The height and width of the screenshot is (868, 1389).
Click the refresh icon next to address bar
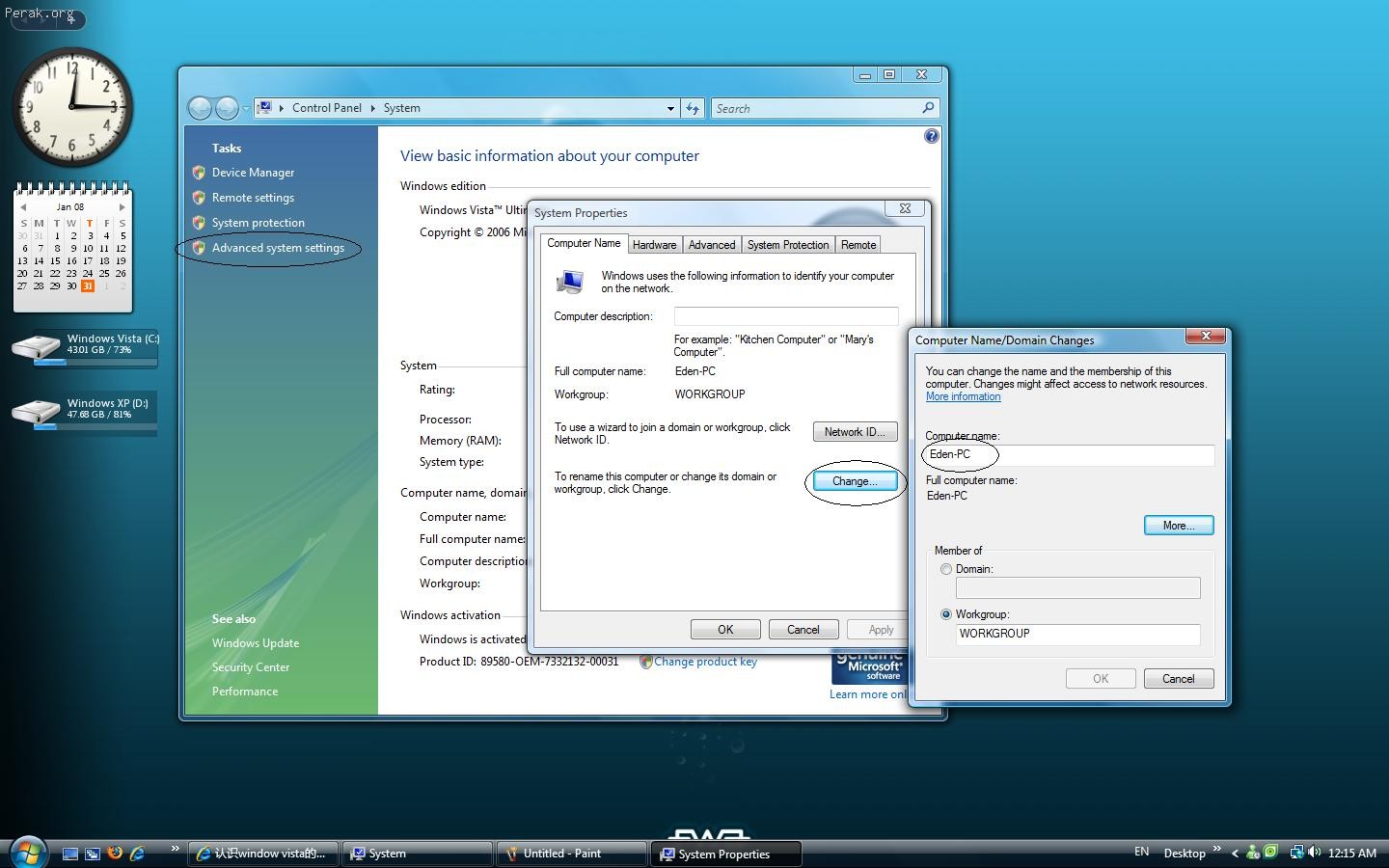[x=693, y=108]
